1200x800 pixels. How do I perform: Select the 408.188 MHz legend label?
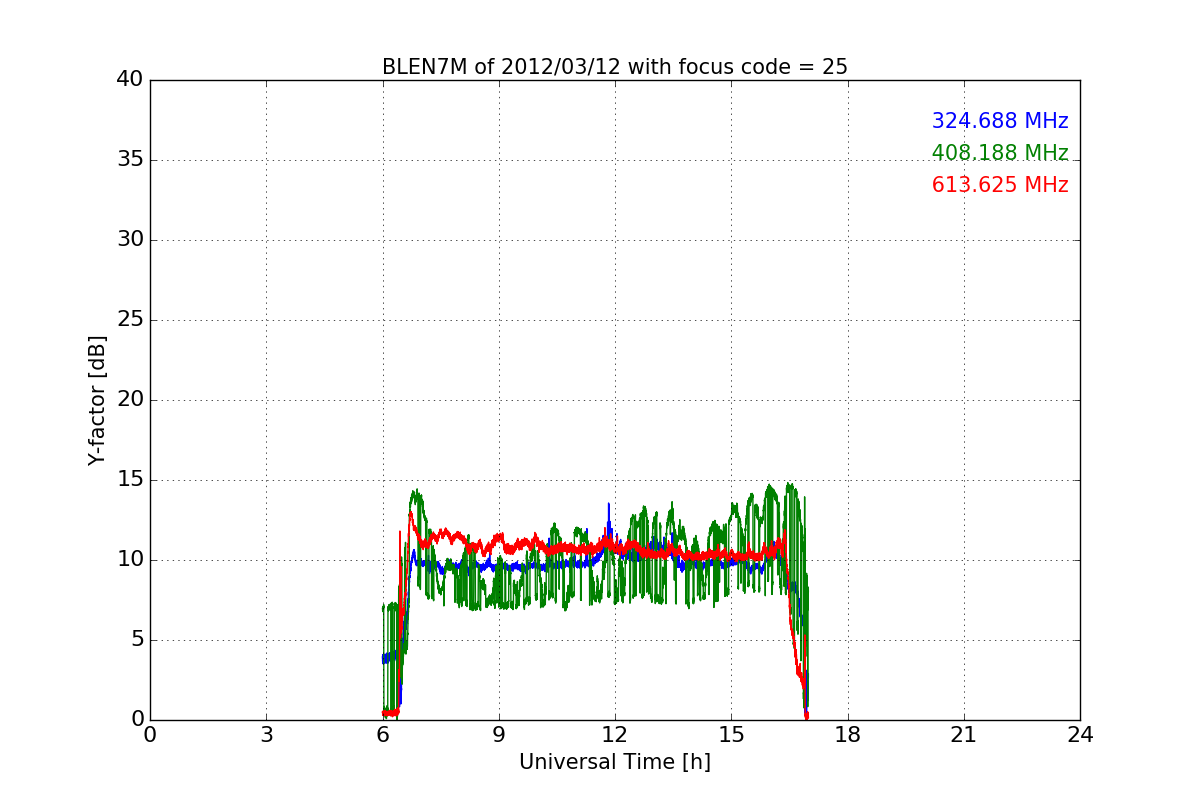click(x=1000, y=153)
